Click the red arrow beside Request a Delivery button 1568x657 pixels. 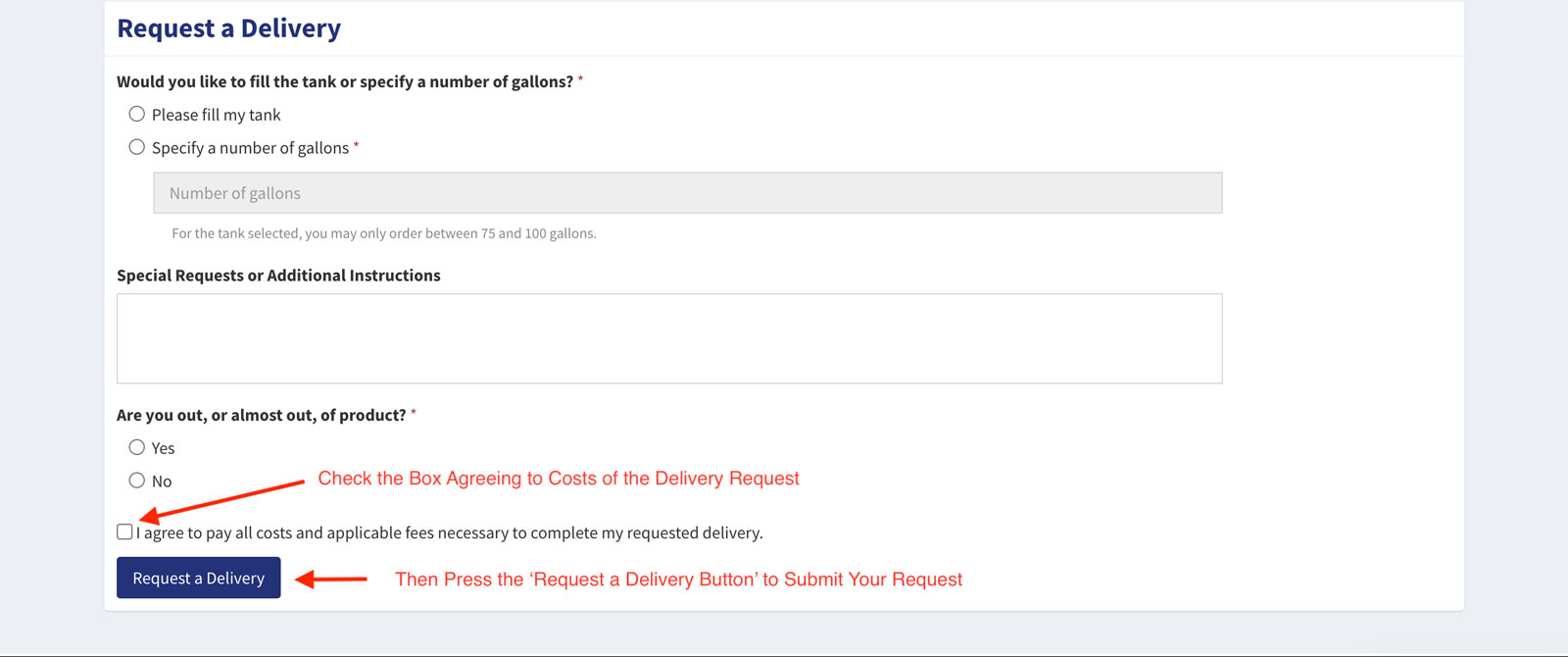[x=331, y=580]
